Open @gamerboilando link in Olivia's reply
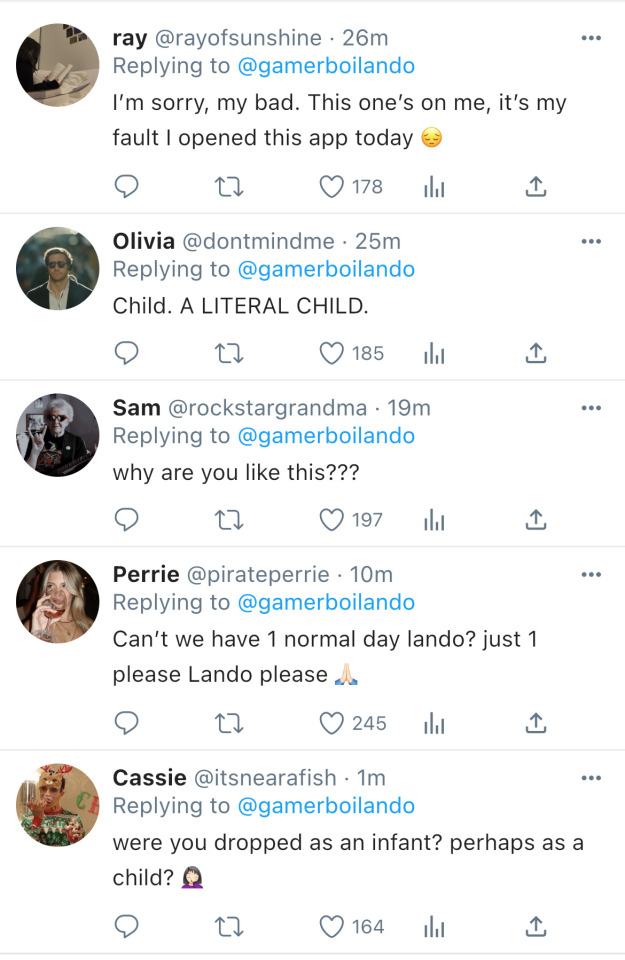The width and height of the screenshot is (625, 960). coord(325,269)
